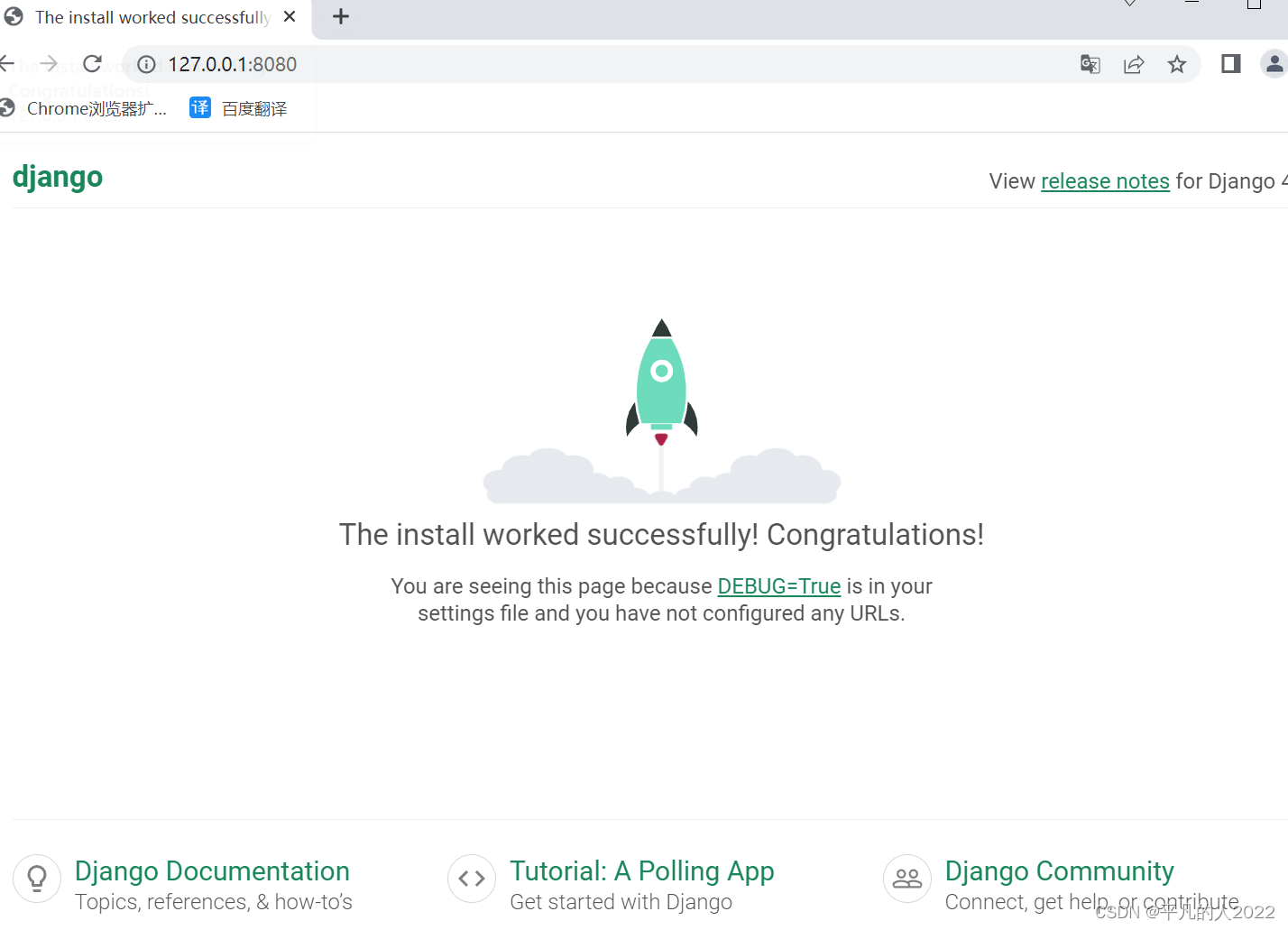Click the rocket illustration
Image resolution: width=1288 pixels, height=930 pixels.
pyautogui.click(x=662, y=410)
